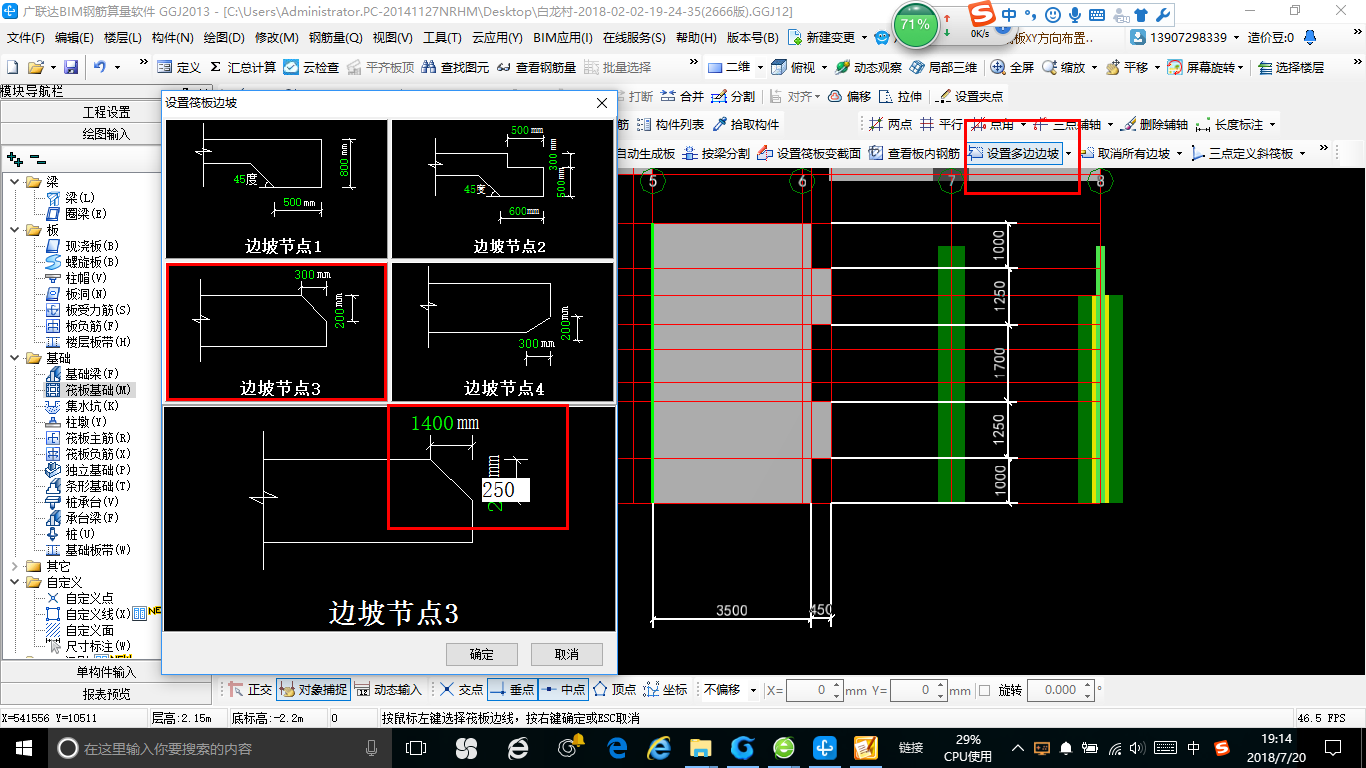Image resolution: width=1366 pixels, height=768 pixels.
Task: Toggle 中点 midpoint snap
Action: (x=563, y=689)
